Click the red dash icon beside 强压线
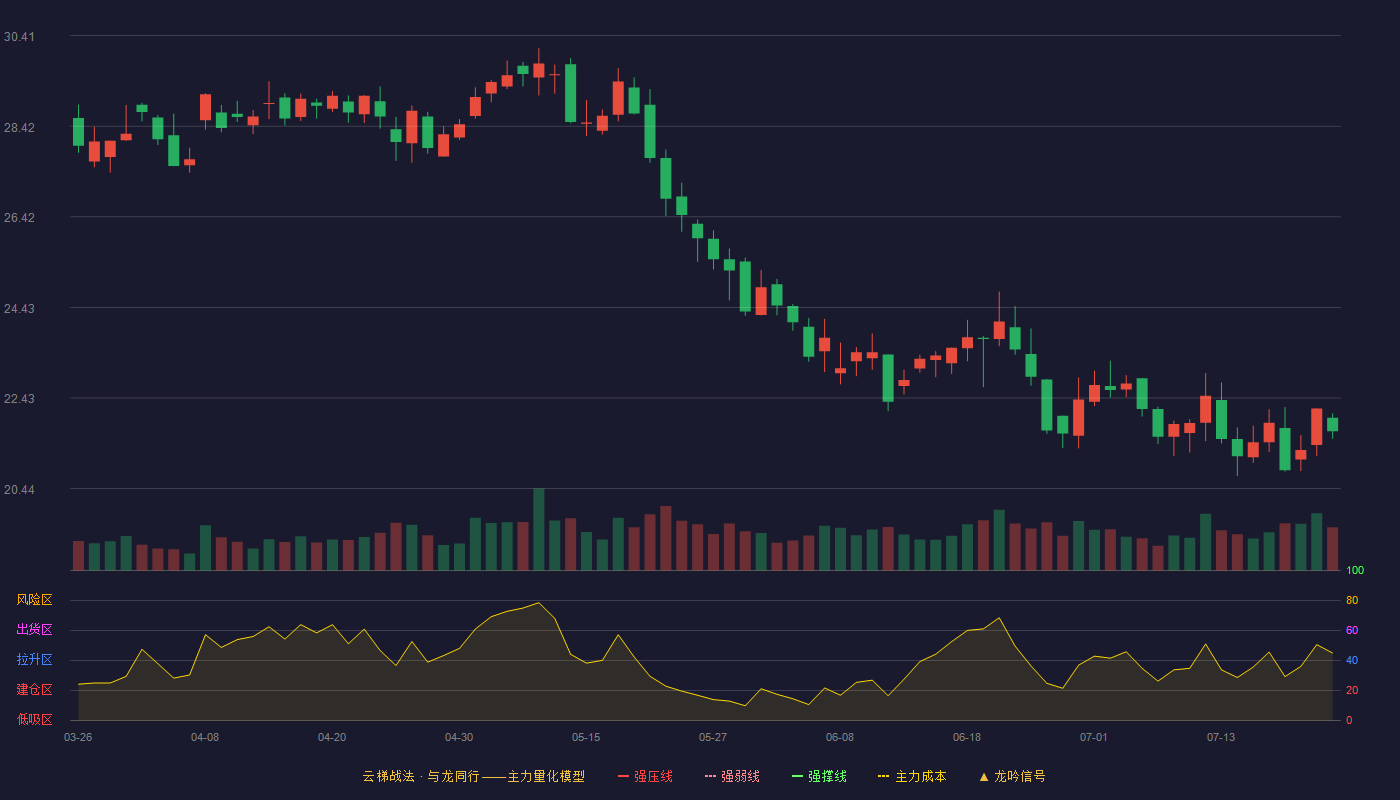Image resolution: width=1400 pixels, height=800 pixels. click(x=623, y=776)
